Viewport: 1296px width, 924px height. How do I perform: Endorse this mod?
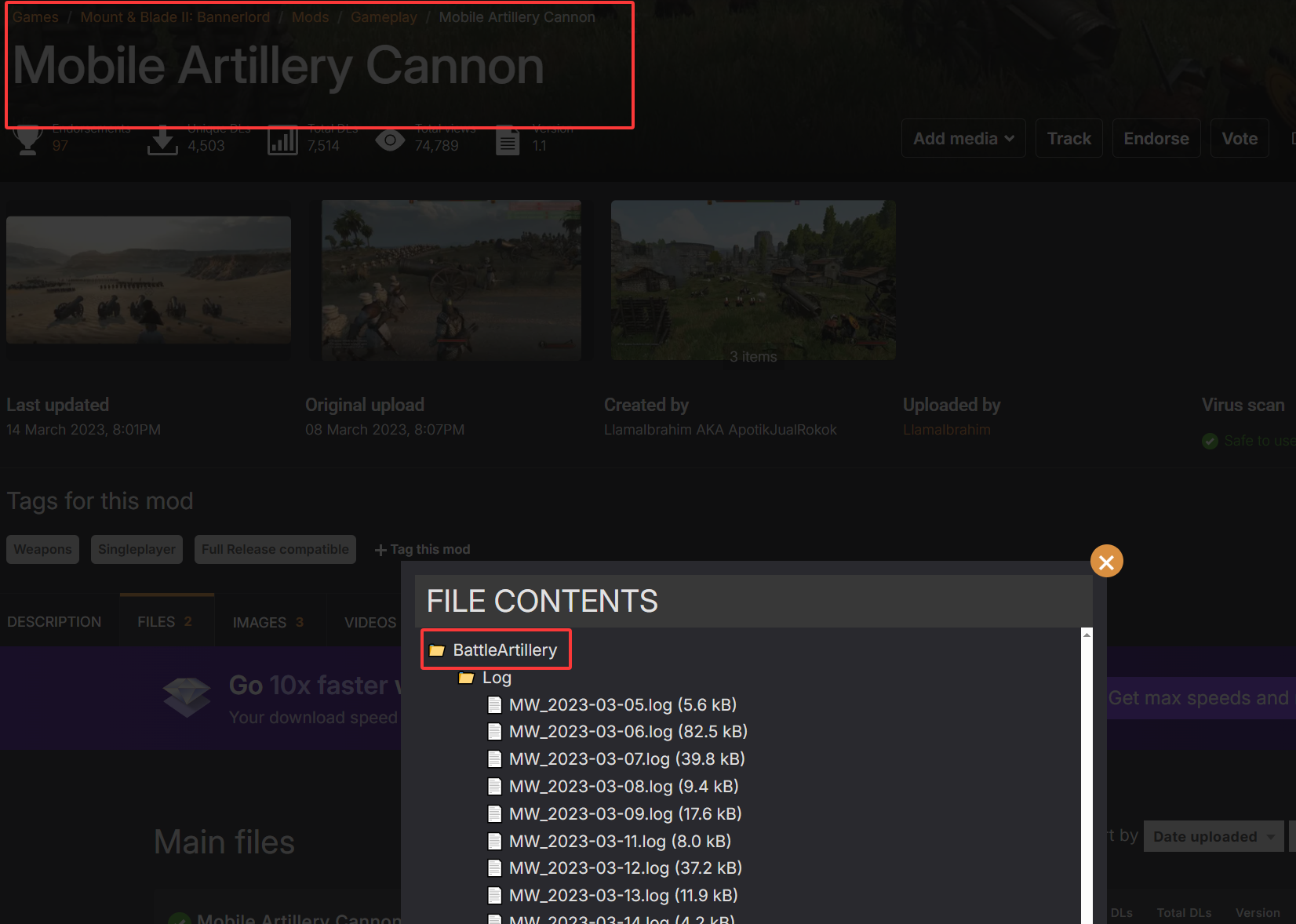pyautogui.click(x=1156, y=139)
